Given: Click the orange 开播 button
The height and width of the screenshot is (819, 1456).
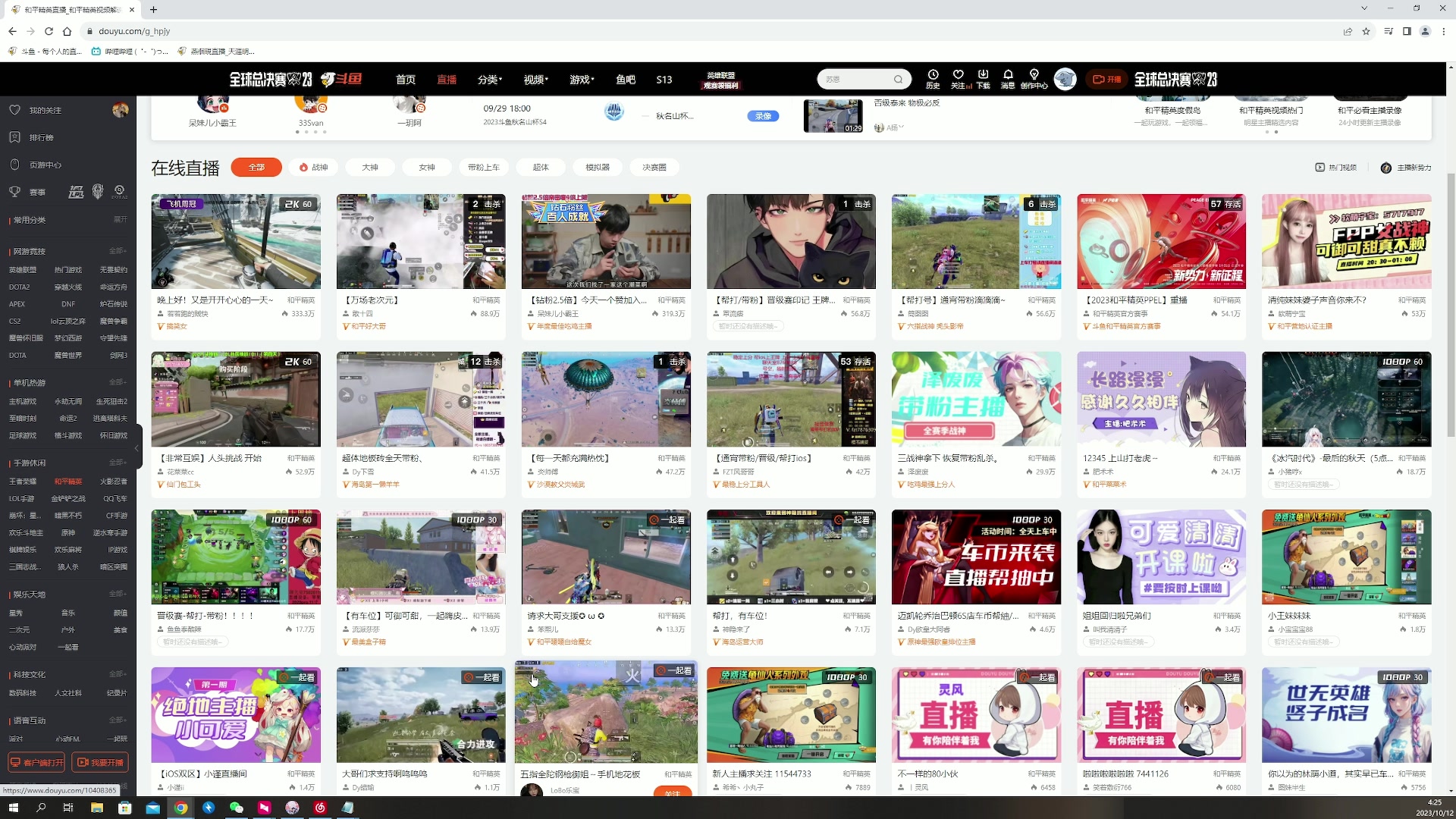Looking at the screenshot, I should tap(1107, 79).
